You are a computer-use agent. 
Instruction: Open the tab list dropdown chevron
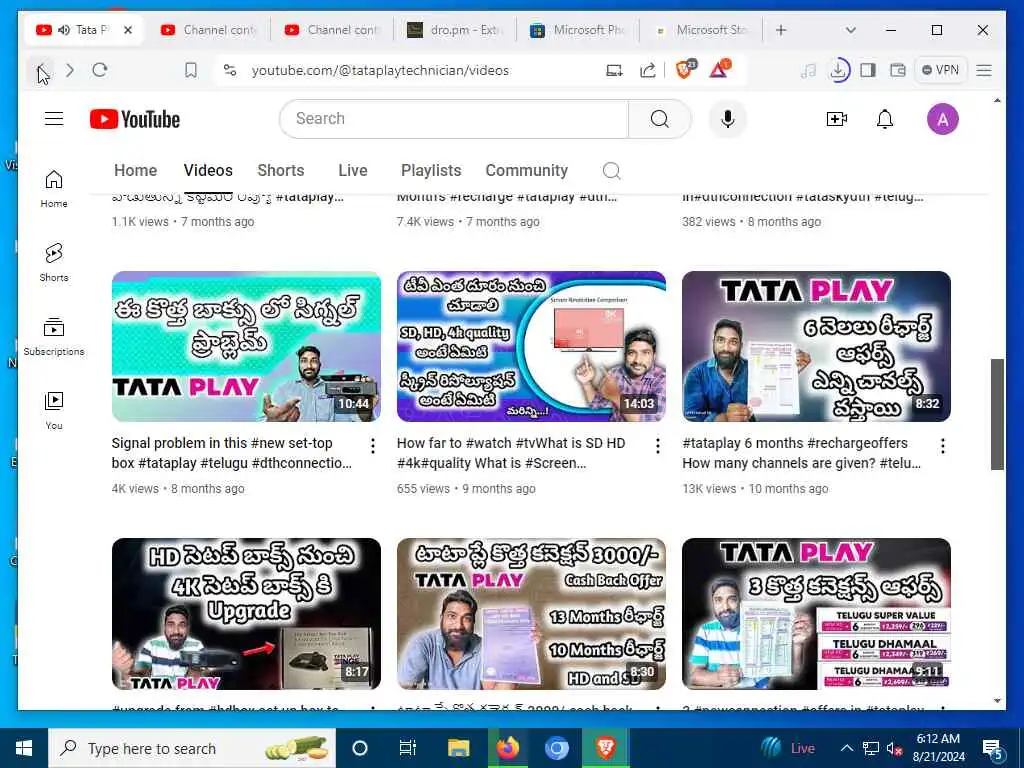point(850,30)
